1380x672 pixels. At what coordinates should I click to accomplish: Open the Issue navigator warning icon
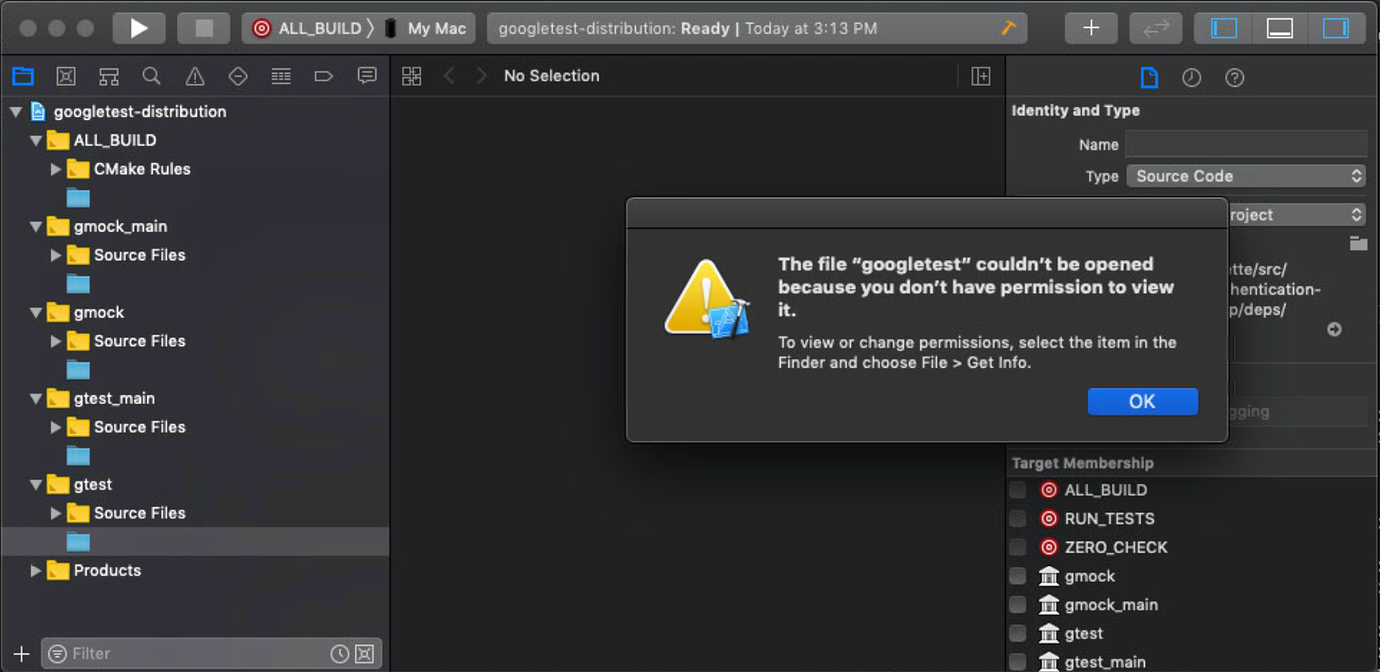(x=195, y=76)
